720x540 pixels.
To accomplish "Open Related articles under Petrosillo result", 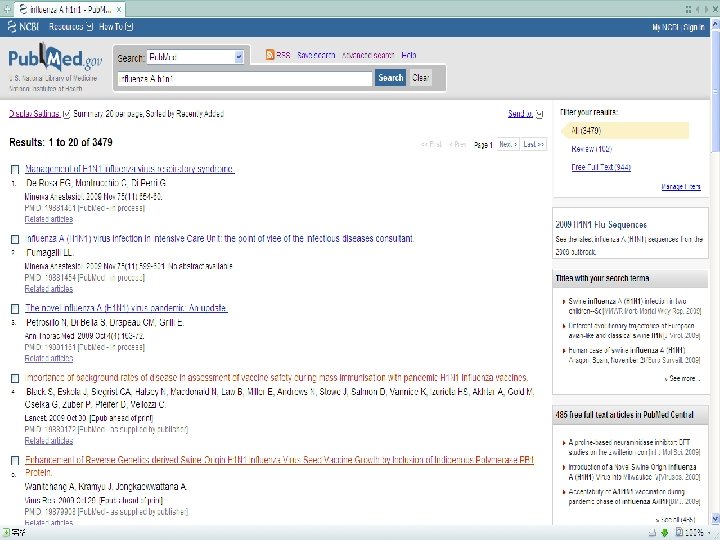I will pyautogui.click(x=49, y=358).
